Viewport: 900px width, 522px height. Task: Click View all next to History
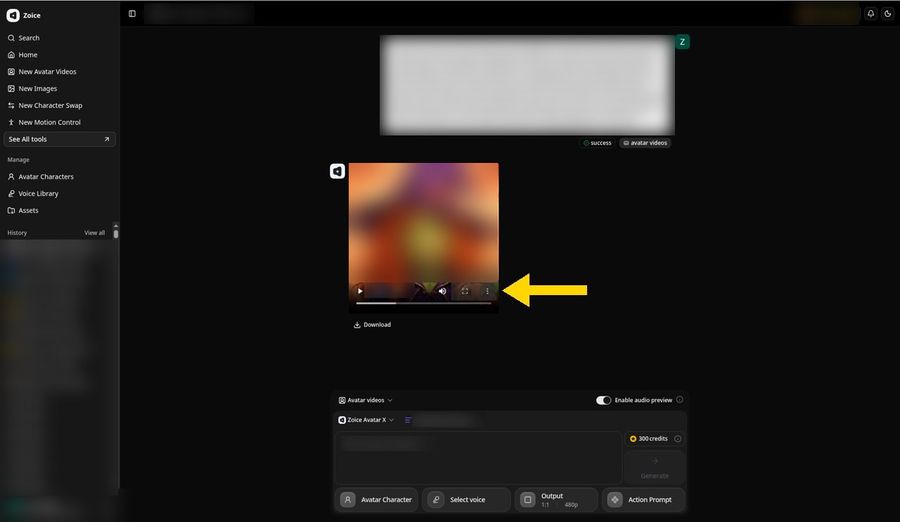(x=95, y=233)
